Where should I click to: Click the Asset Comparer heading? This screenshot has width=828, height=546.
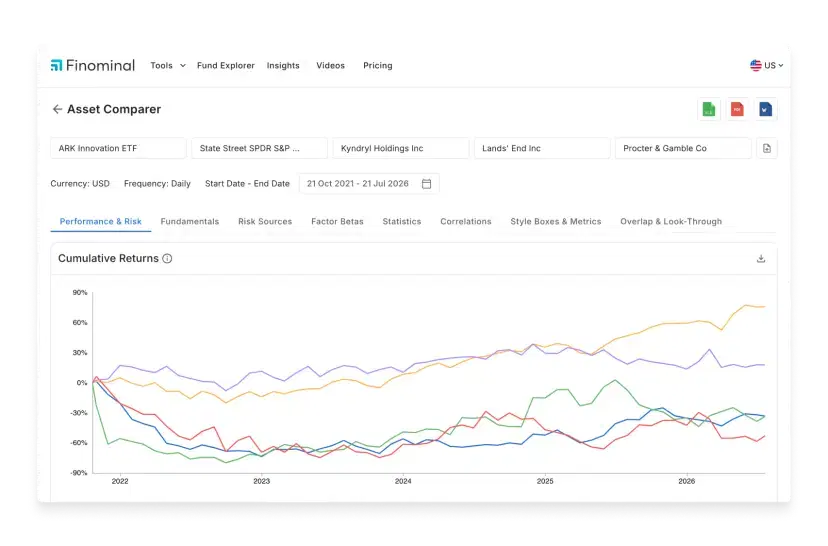coord(114,109)
